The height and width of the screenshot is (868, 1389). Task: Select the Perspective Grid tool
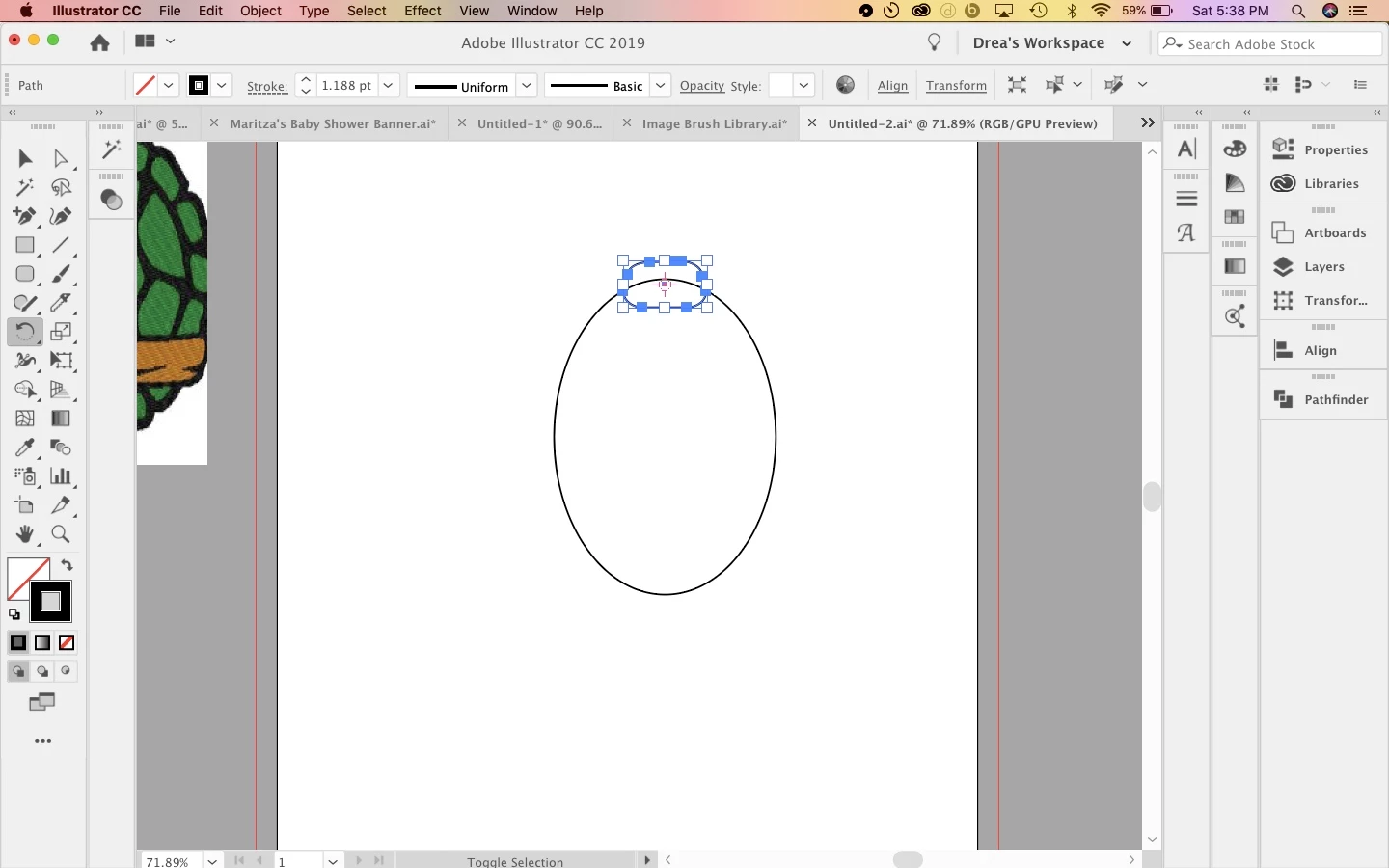click(61, 390)
